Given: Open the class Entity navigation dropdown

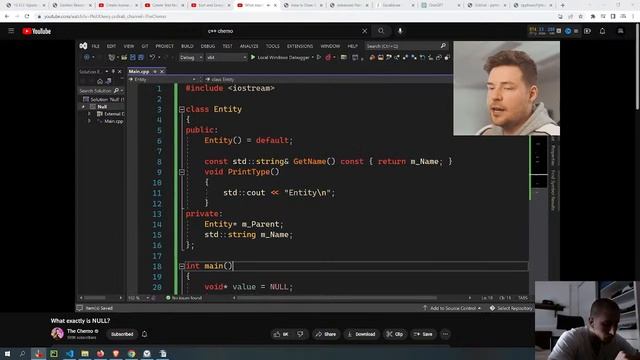Looking at the screenshot, I should click(x=327, y=80).
